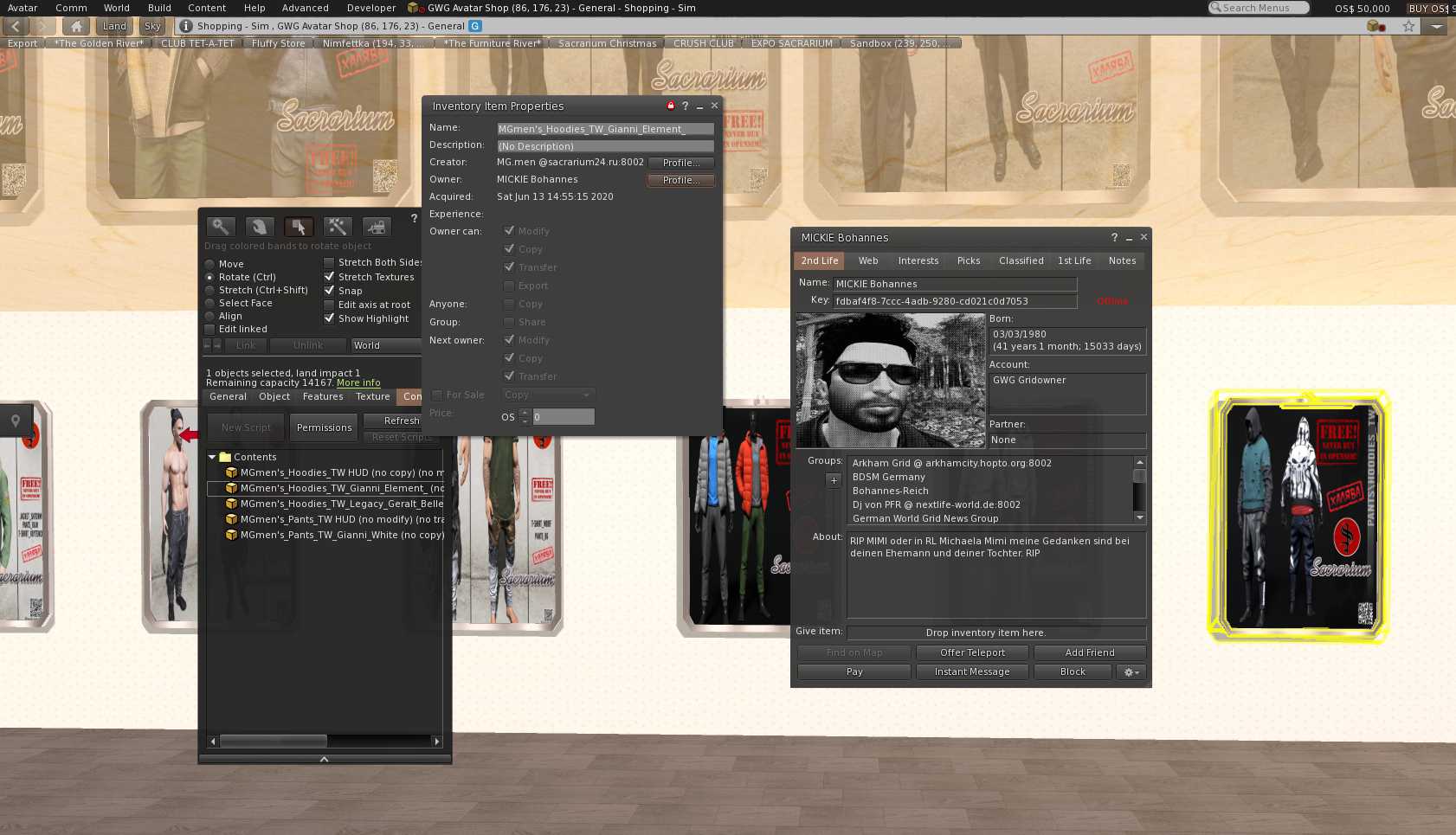Go back with the navigation back arrow
The image size is (1456, 835).
(16, 26)
